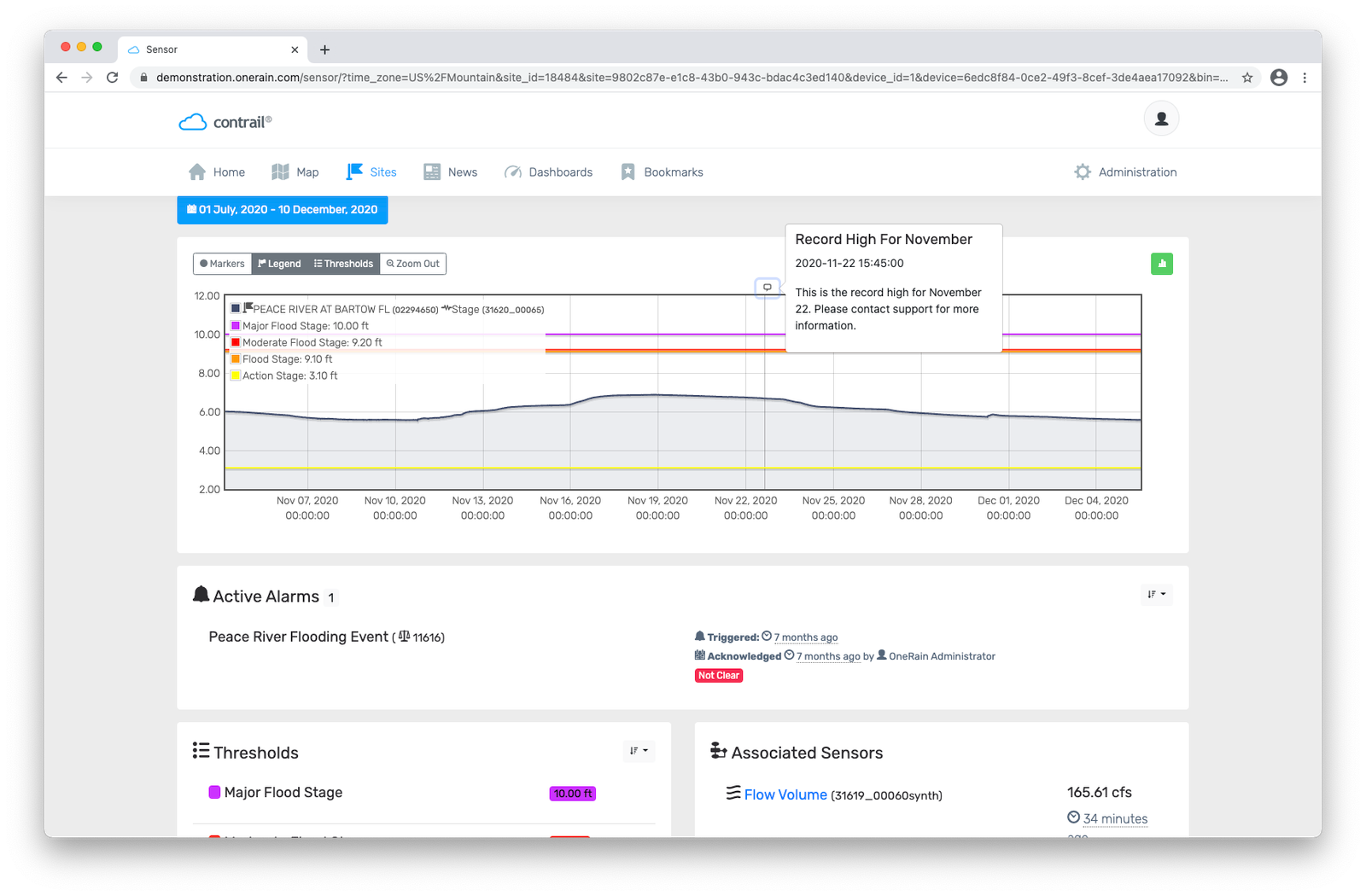The width and height of the screenshot is (1366, 896).
Task: Open the user profile avatar menu
Action: [1161, 119]
